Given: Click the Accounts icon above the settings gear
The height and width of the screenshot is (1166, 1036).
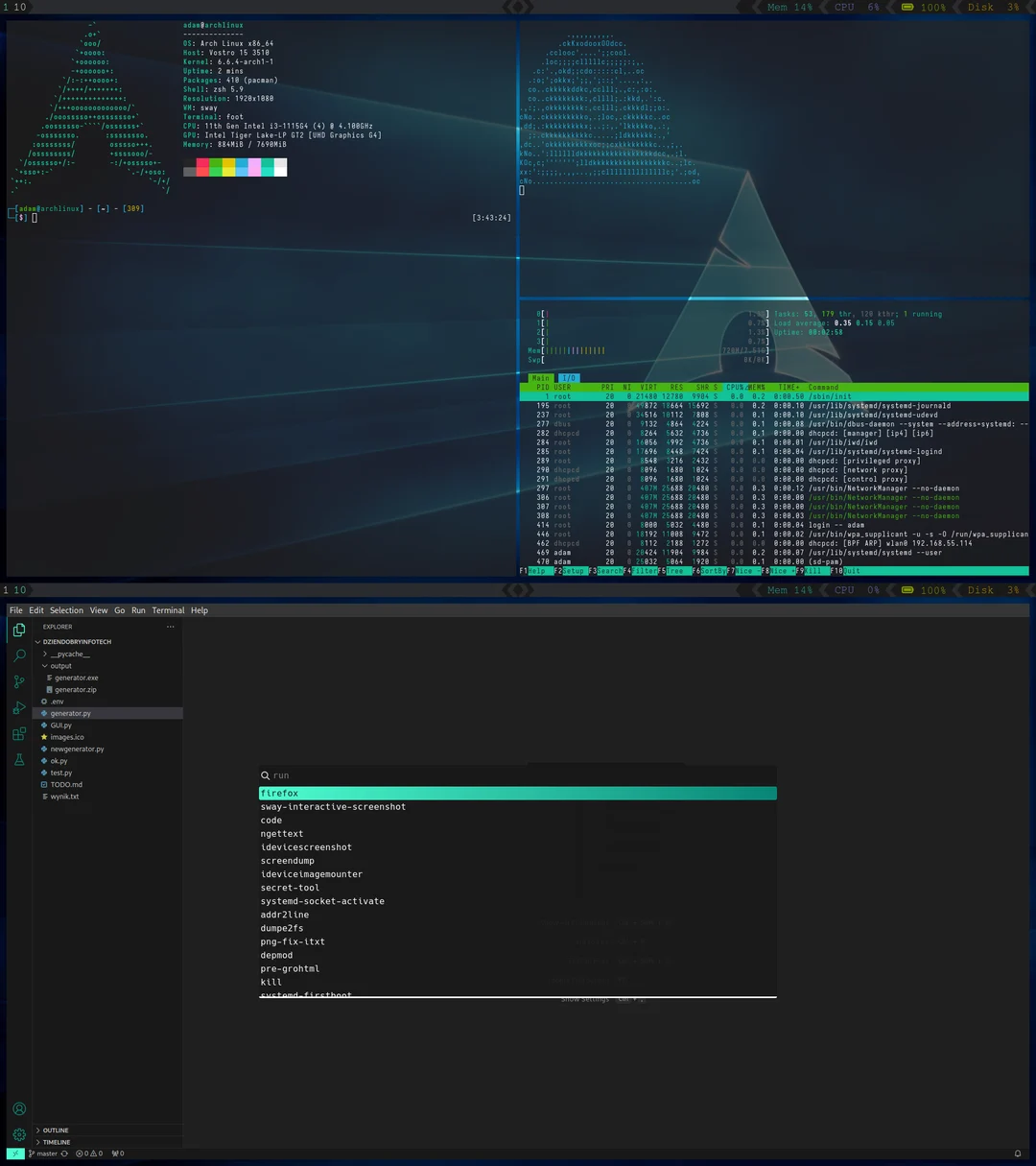Looking at the screenshot, I should tap(18, 1108).
